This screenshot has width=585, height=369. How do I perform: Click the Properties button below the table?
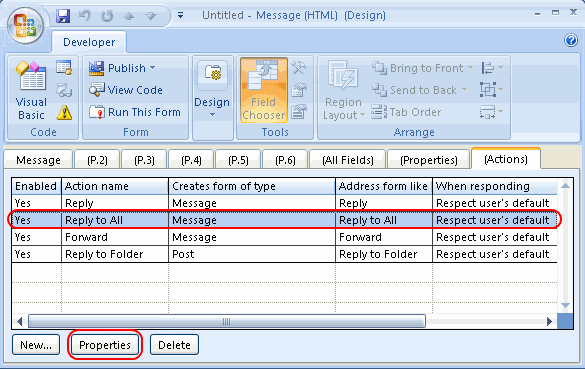pos(105,345)
